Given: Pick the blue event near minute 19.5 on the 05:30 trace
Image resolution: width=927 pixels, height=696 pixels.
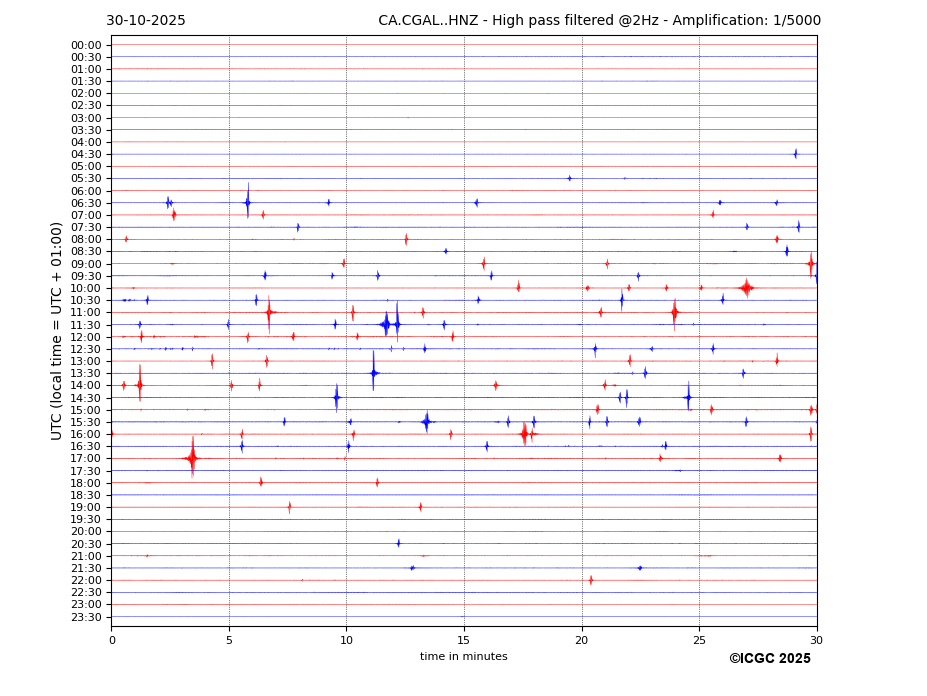Looking at the screenshot, I should coord(570,178).
